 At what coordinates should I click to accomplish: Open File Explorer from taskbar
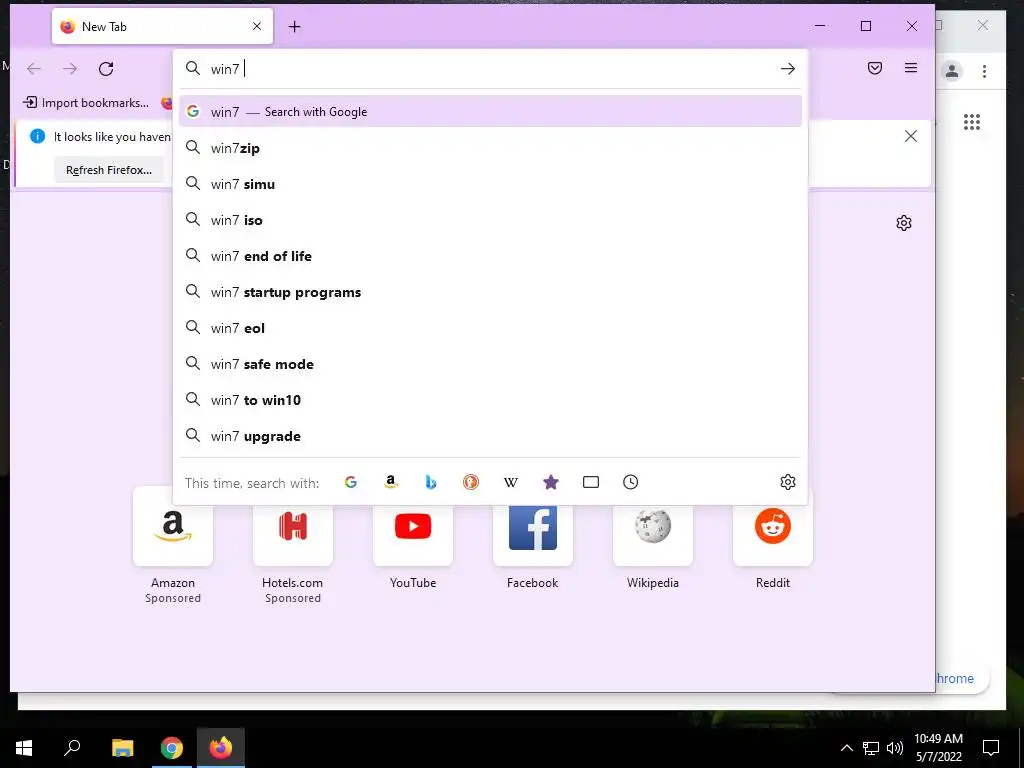tap(122, 748)
